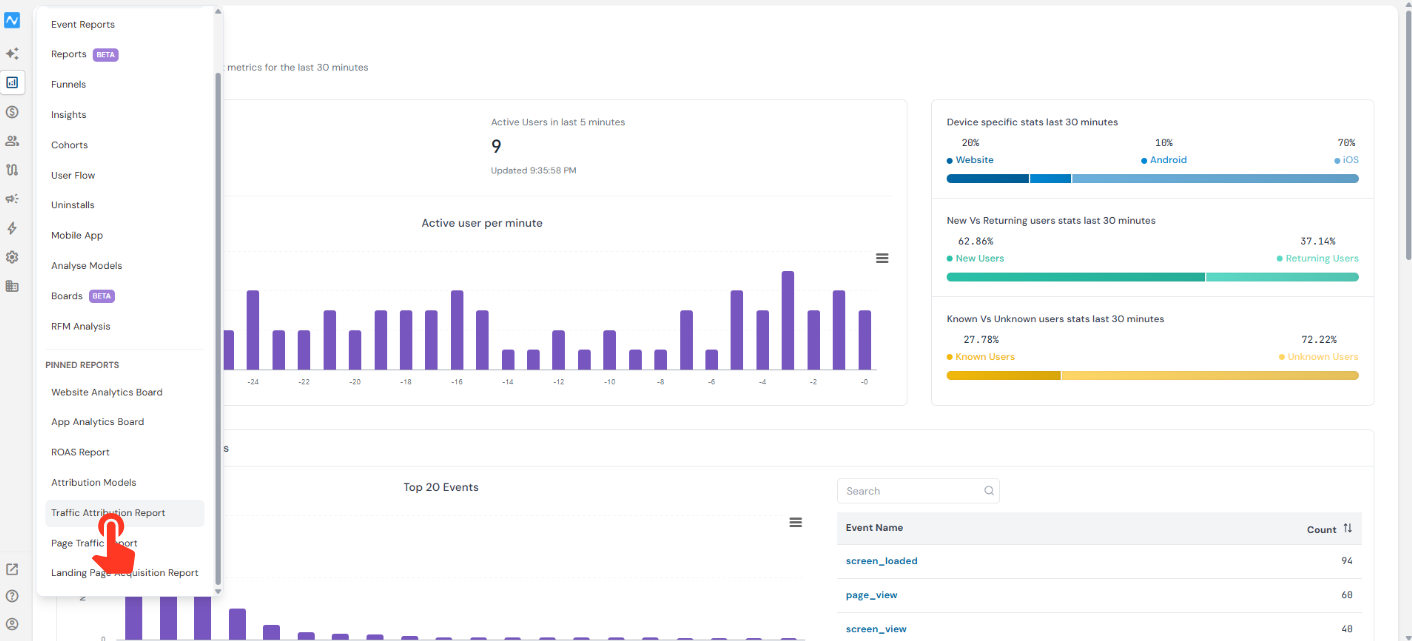1412x641 pixels.
Task: Open the revenue dollar icon in sidebar
Action: pos(12,112)
